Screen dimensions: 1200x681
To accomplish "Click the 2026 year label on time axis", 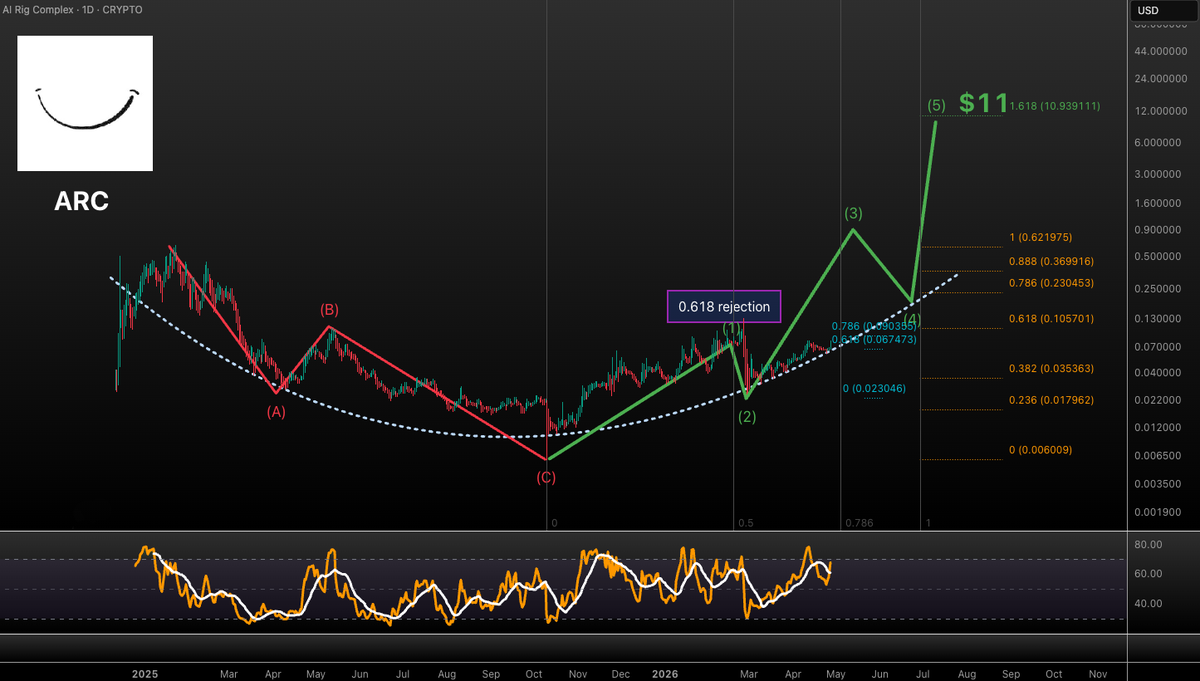I will [x=663, y=674].
